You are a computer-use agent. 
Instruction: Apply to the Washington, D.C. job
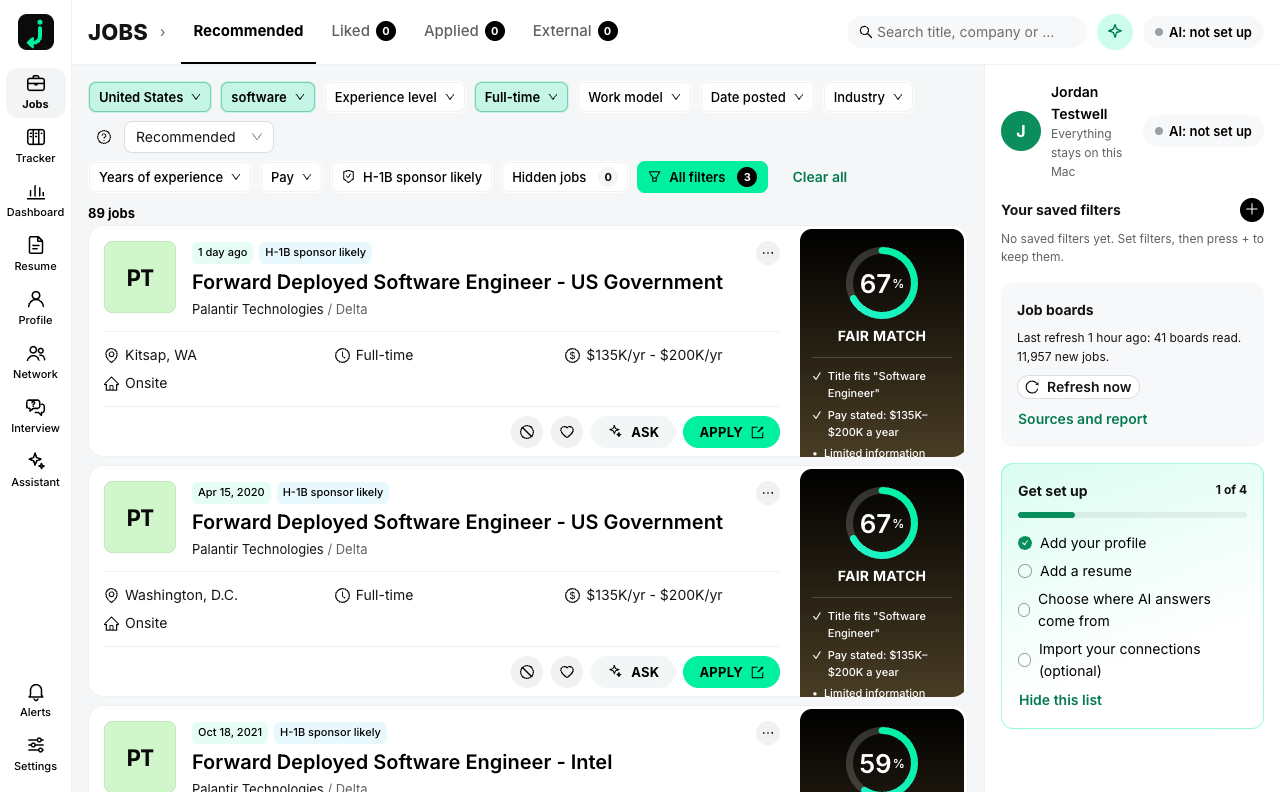731,672
